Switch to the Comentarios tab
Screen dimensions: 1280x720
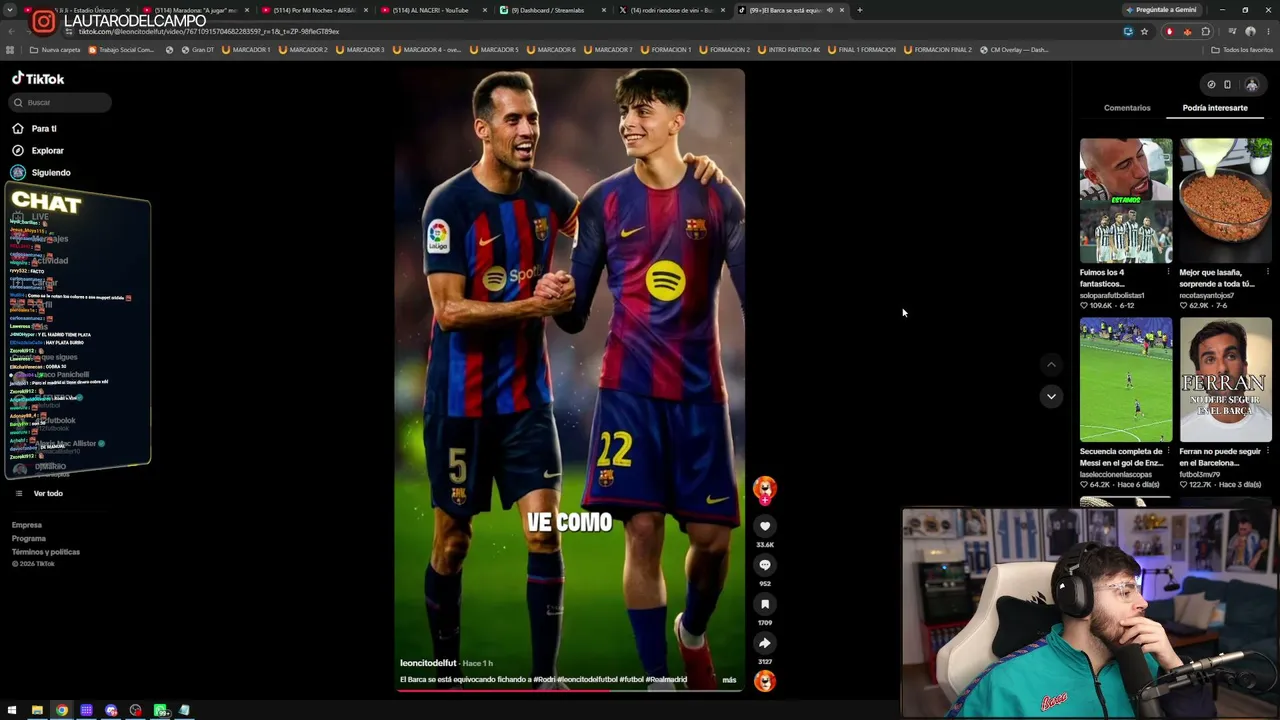click(x=1127, y=108)
